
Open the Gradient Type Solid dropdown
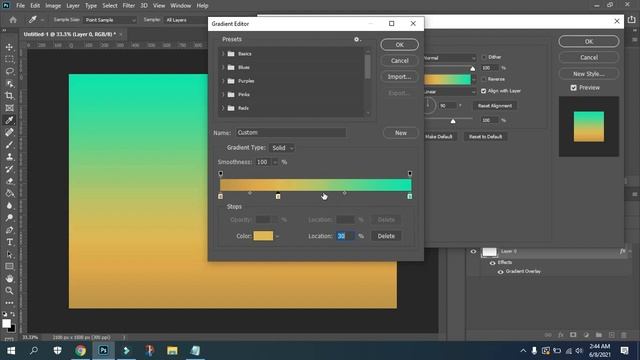coord(282,148)
